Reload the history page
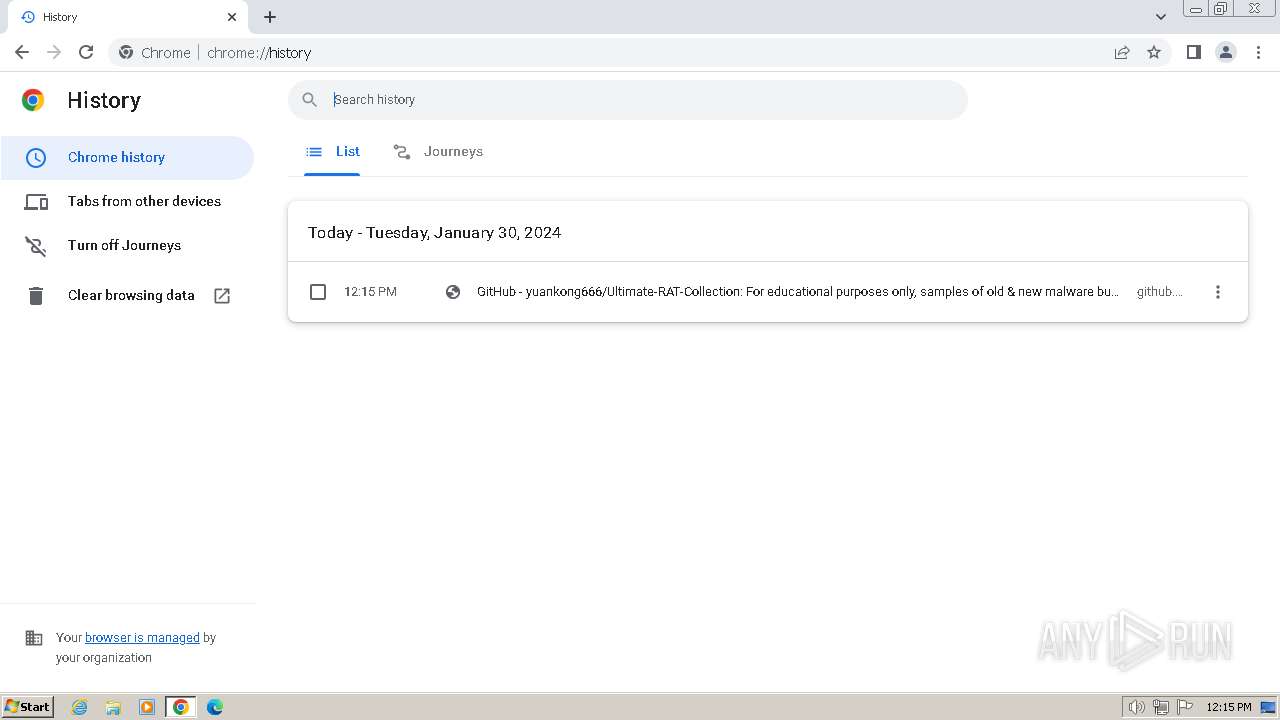The image size is (1280, 720). [x=86, y=52]
